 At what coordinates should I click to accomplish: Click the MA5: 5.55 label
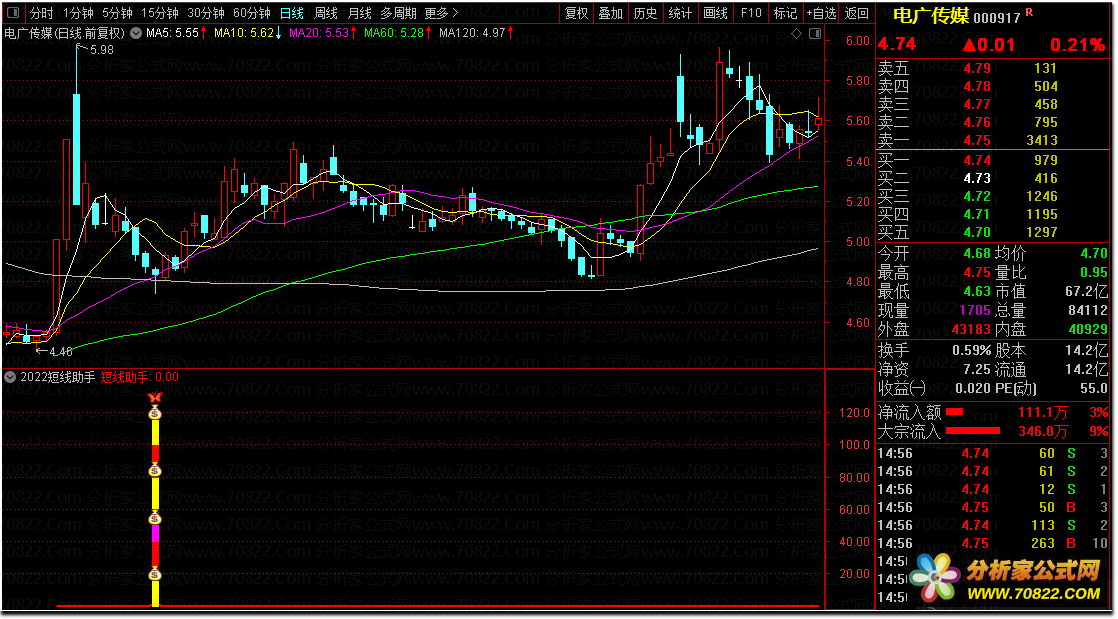click(x=172, y=33)
